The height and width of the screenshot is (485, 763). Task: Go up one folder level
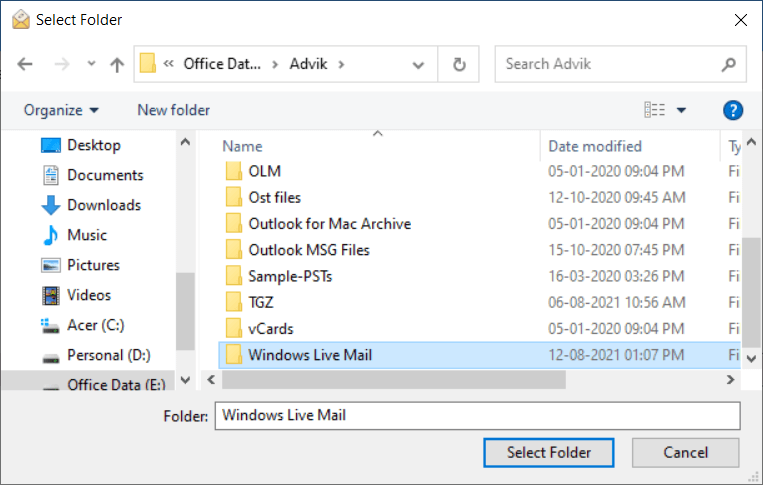tap(117, 64)
